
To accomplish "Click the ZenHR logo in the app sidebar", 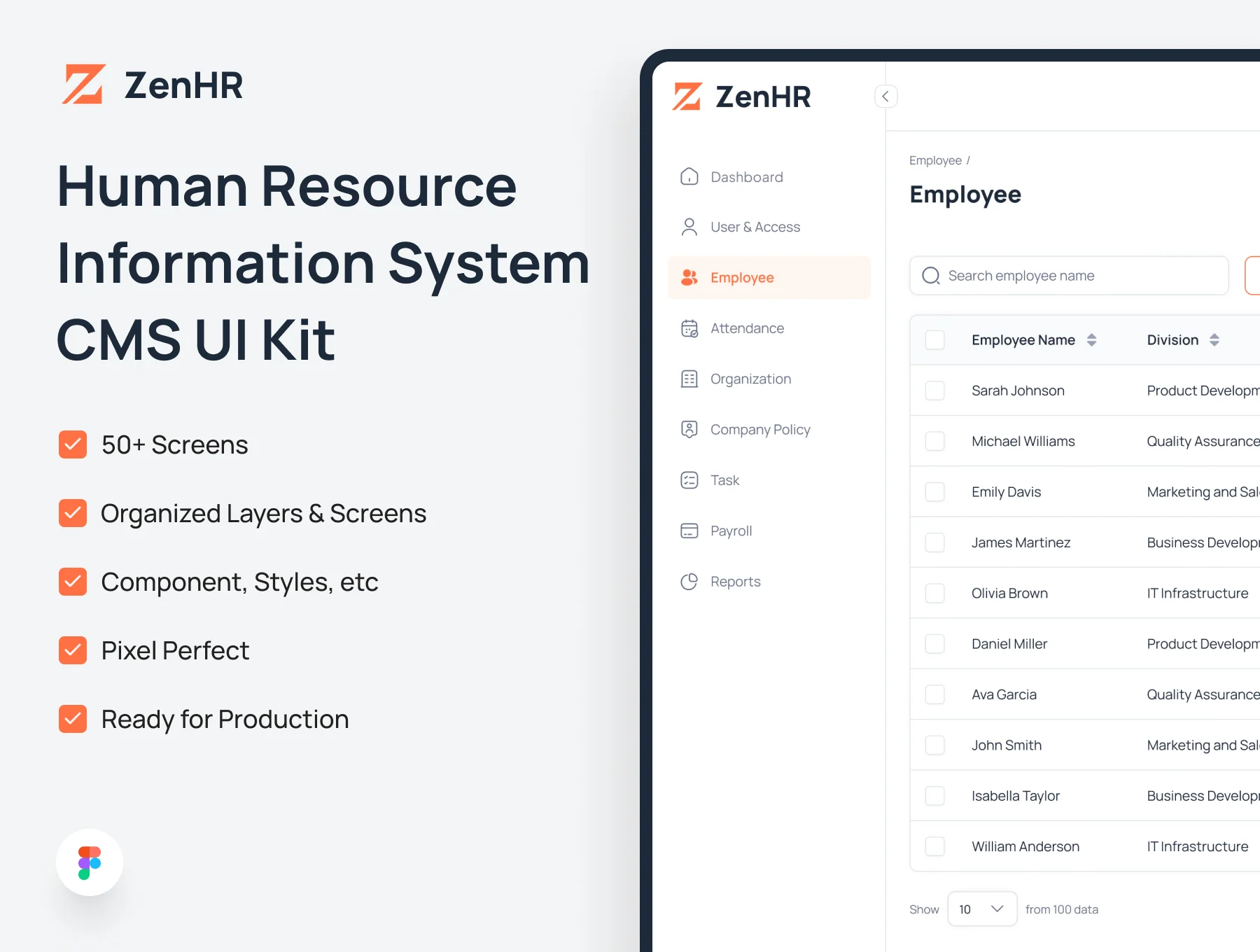I will [x=742, y=97].
